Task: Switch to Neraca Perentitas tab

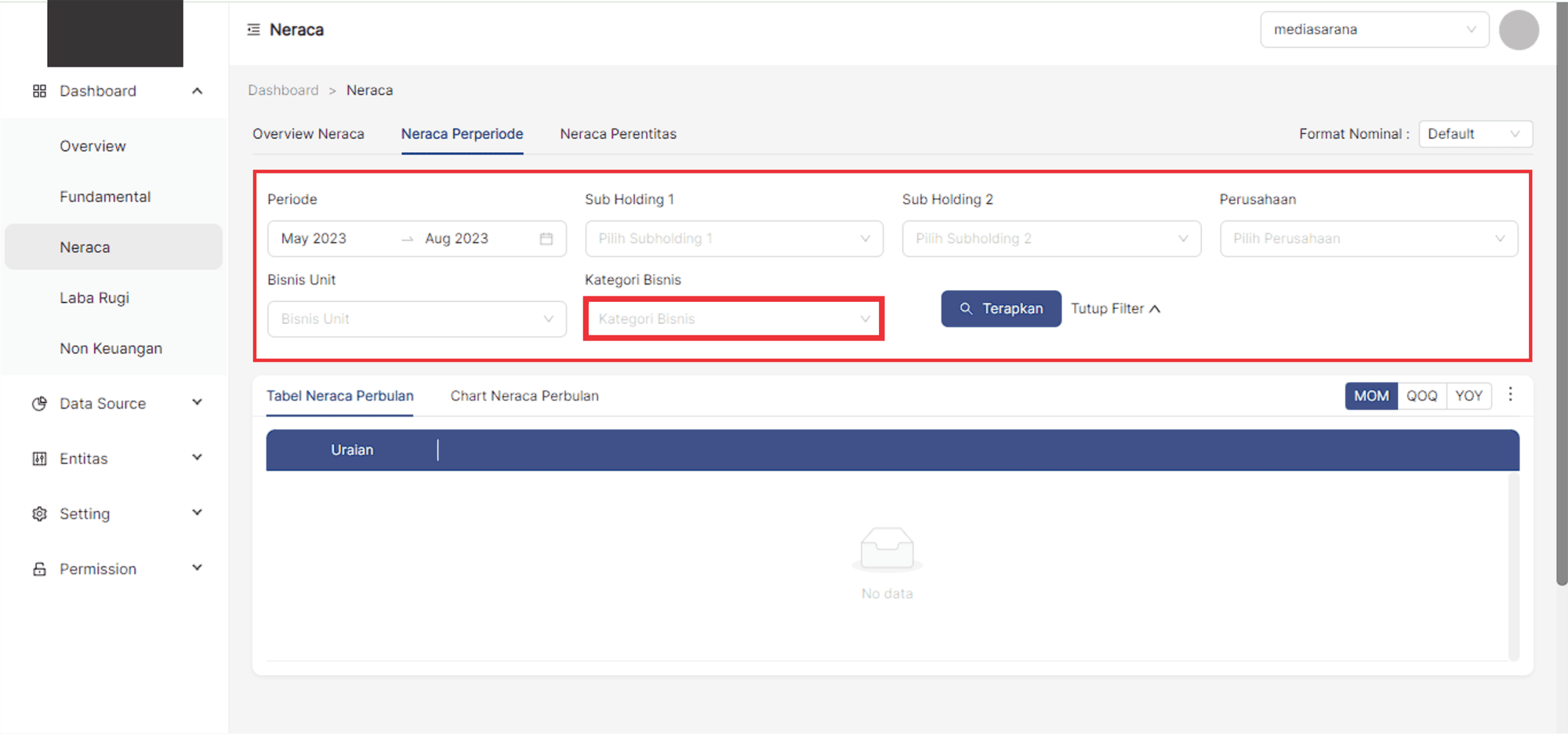Action: point(618,134)
